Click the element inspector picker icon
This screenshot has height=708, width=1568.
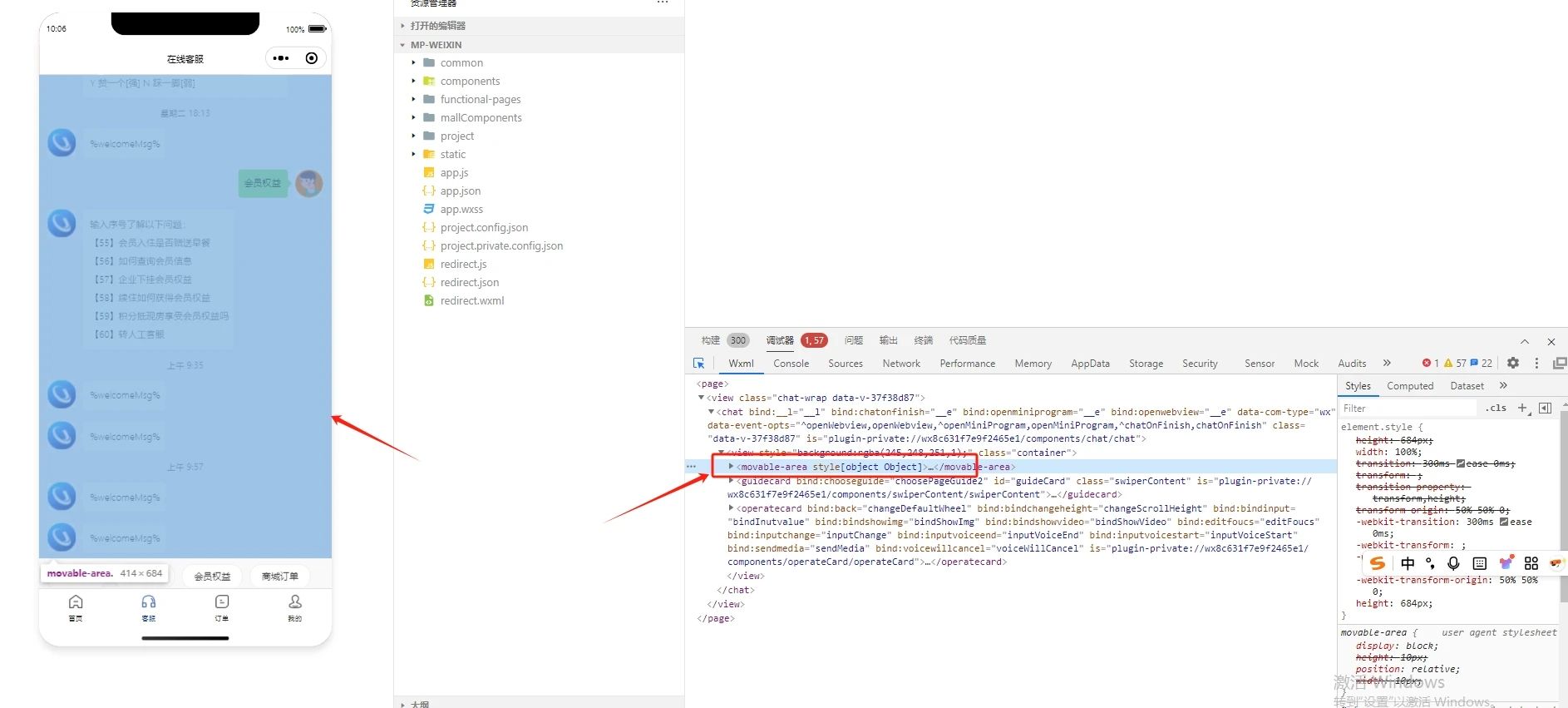point(699,364)
